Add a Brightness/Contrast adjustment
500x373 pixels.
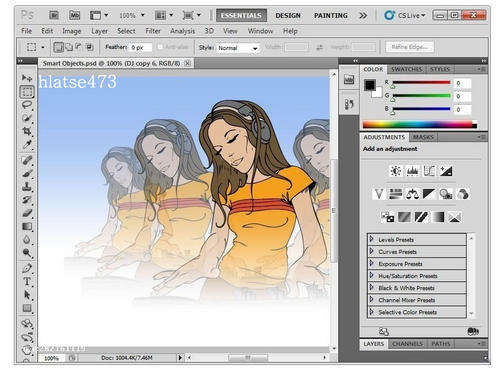pos(396,171)
